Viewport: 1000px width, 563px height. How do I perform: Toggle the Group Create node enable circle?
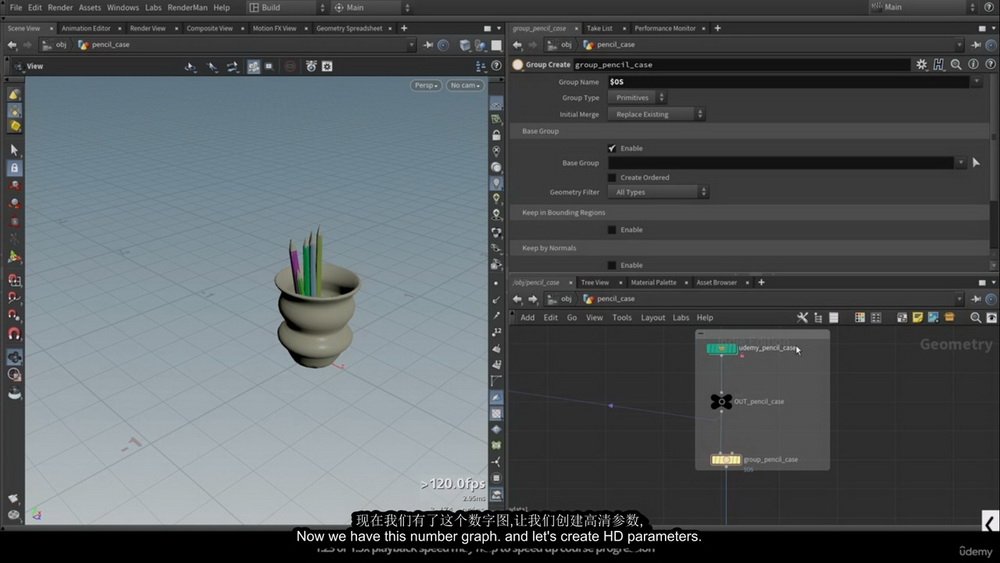[518, 64]
